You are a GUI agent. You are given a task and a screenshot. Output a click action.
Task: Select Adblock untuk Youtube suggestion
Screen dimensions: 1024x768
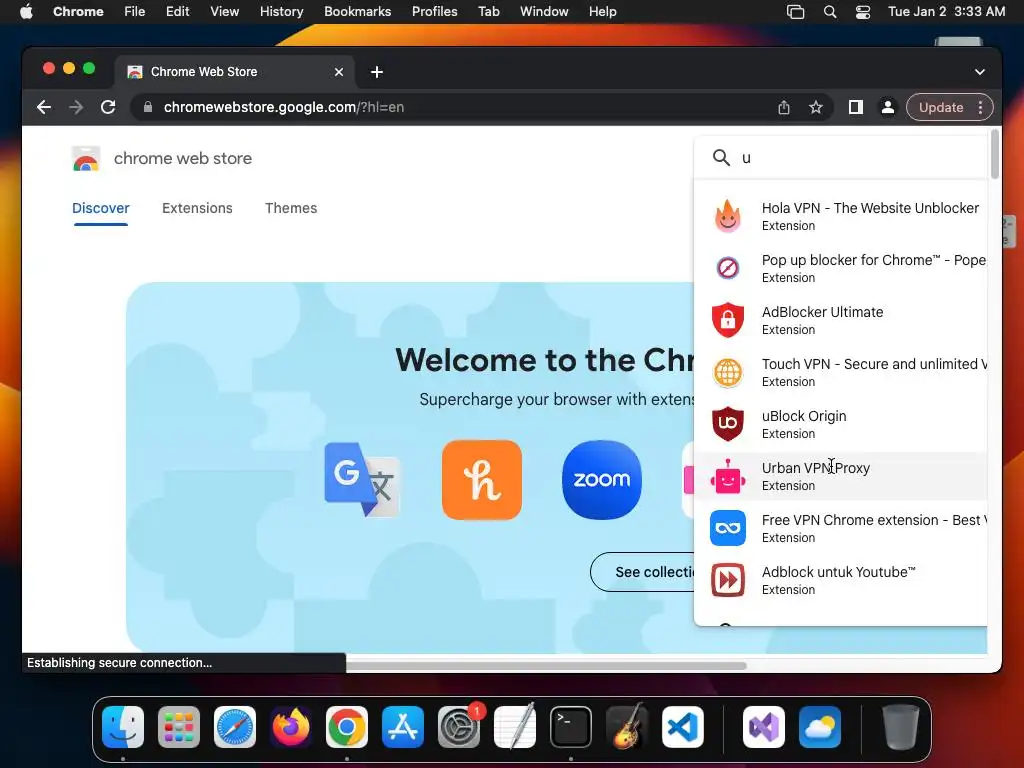840,580
